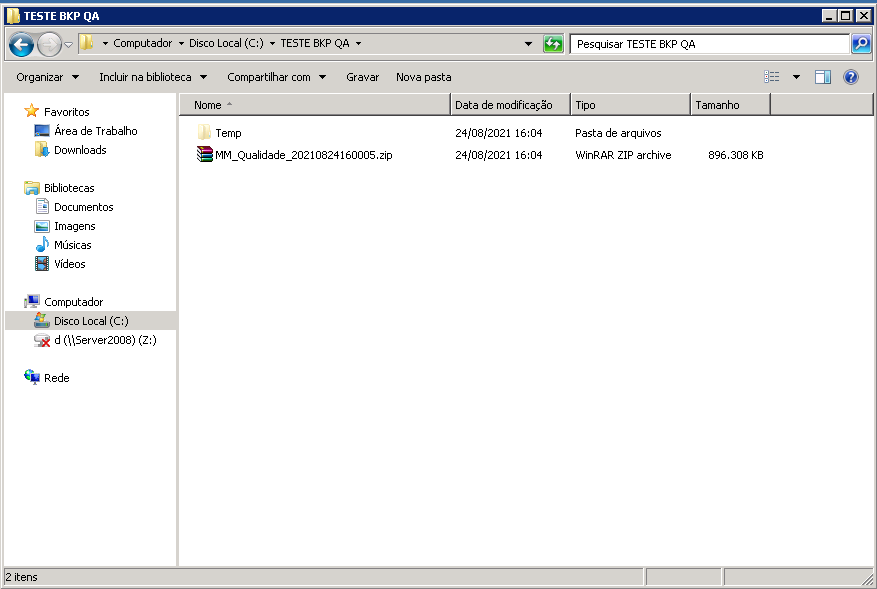Select Favoritos in the navigation pane
This screenshot has height=589, width=877.
pyautogui.click(x=67, y=112)
